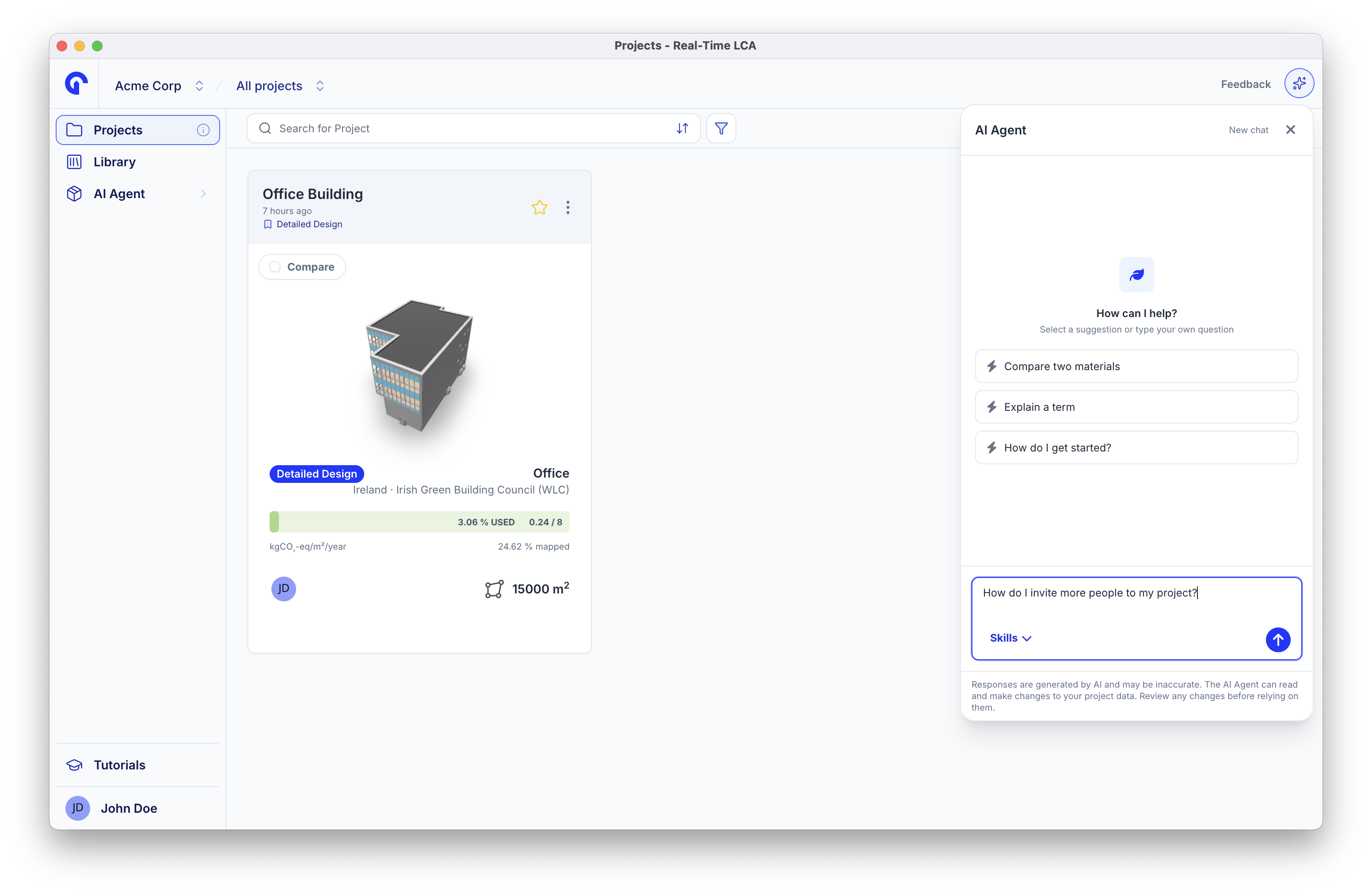Close the AI Agent panel
Viewport: 1372px width, 895px height.
click(x=1290, y=130)
